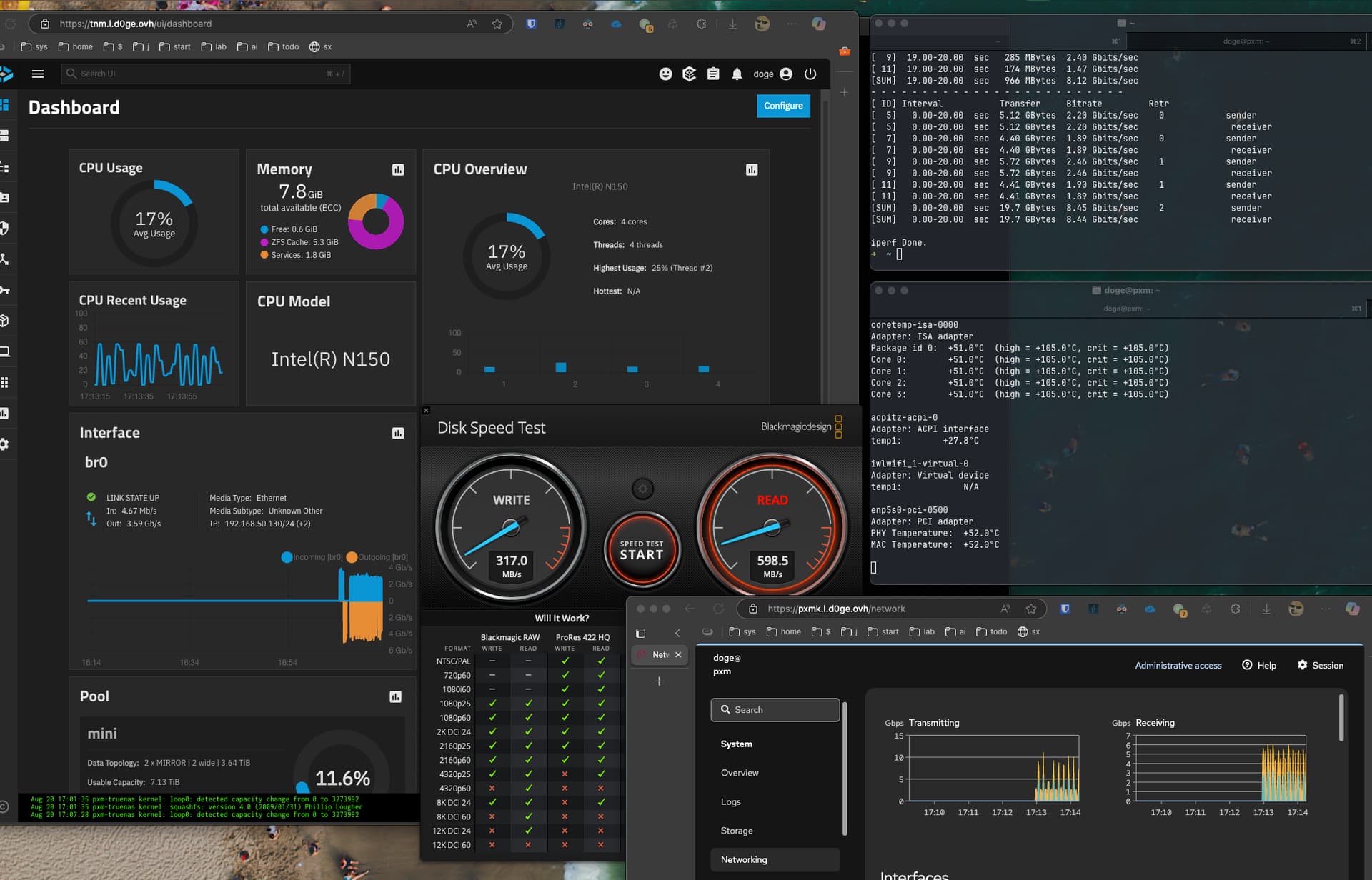Toggle Administrative access in Cockpit
The height and width of the screenshot is (880, 1372).
click(1178, 665)
